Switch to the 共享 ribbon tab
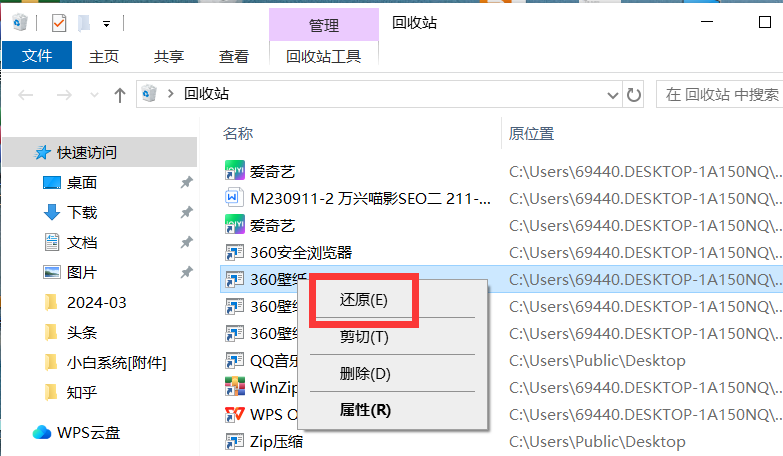 (x=169, y=56)
